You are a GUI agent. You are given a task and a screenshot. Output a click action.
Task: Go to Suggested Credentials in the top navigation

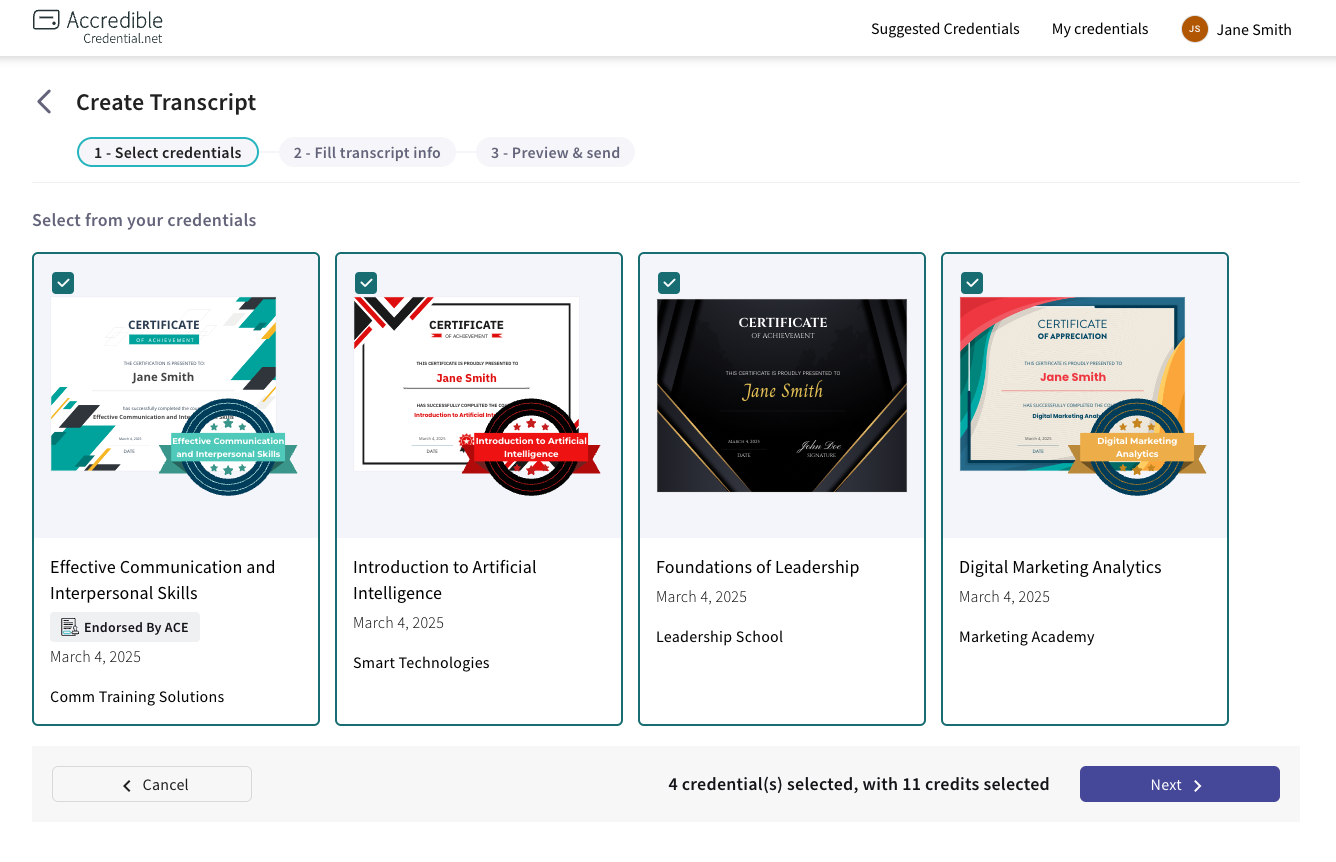pos(945,29)
